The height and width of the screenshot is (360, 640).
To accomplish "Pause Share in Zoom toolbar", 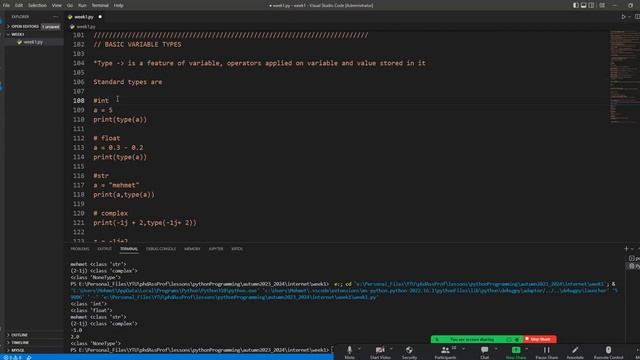I will click(x=547, y=352).
